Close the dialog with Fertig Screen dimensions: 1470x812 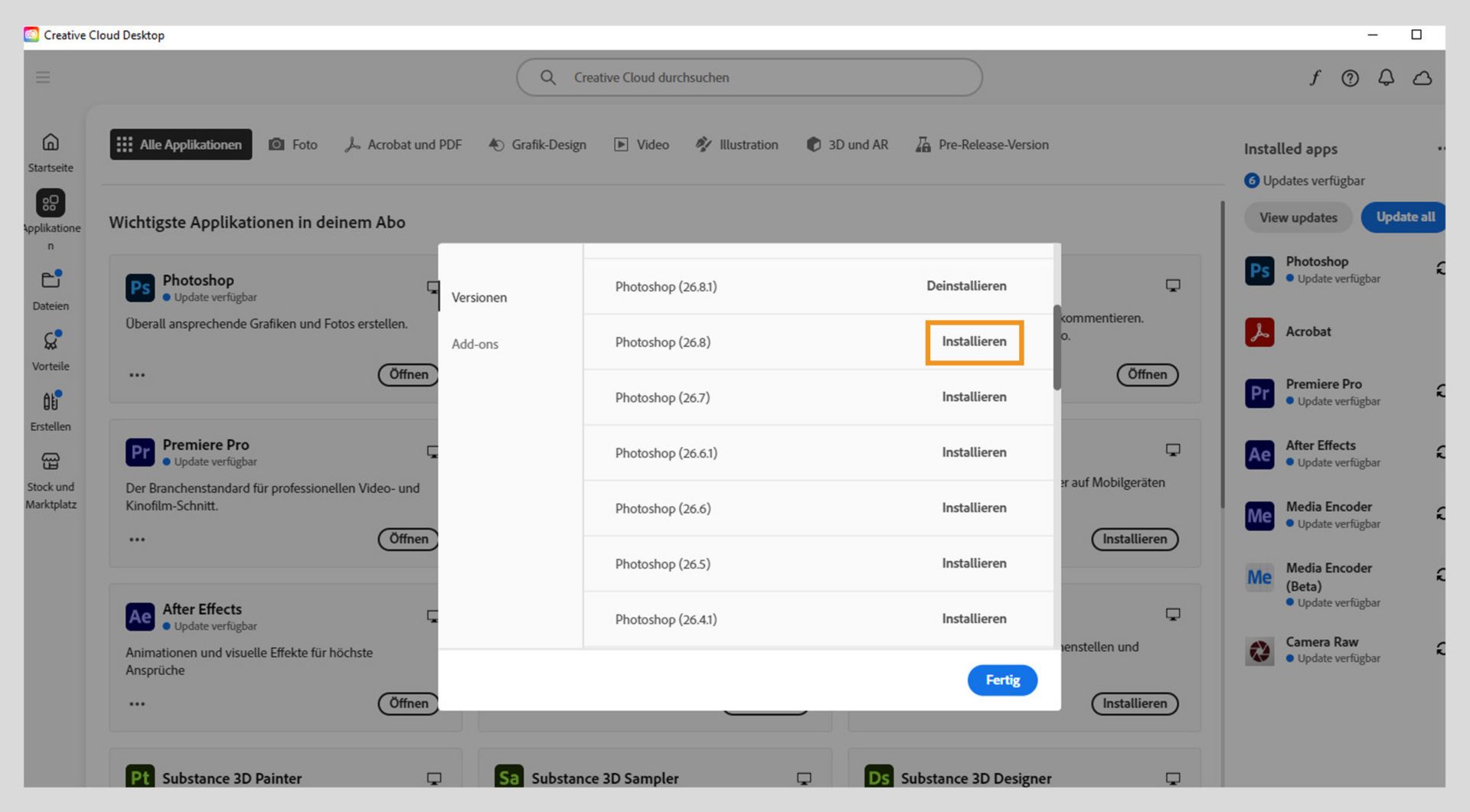[1002, 680]
